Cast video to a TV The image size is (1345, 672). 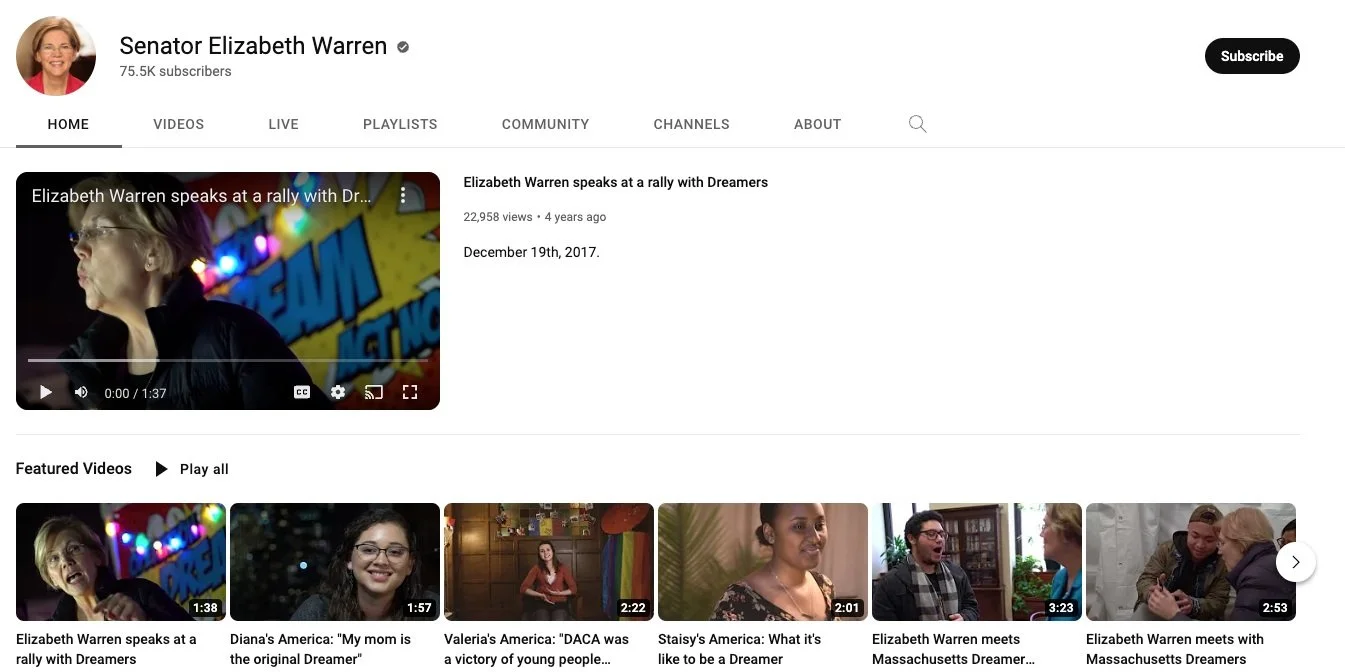pyautogui.click(x=374, y=392)
